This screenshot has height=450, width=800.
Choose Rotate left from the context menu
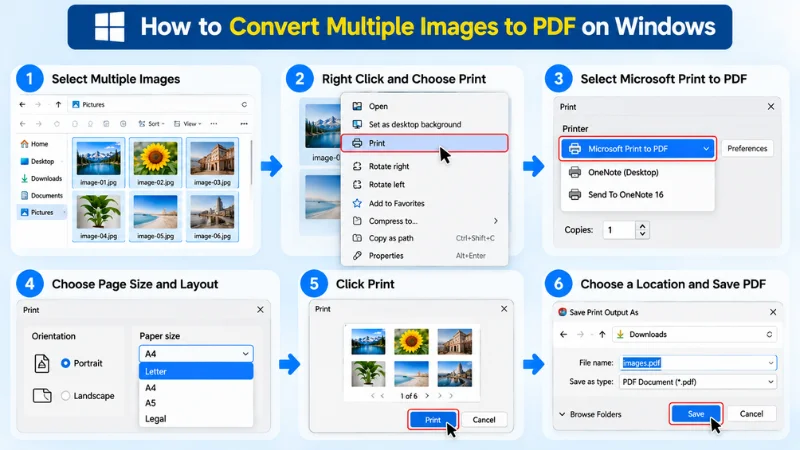pos(424,185)
